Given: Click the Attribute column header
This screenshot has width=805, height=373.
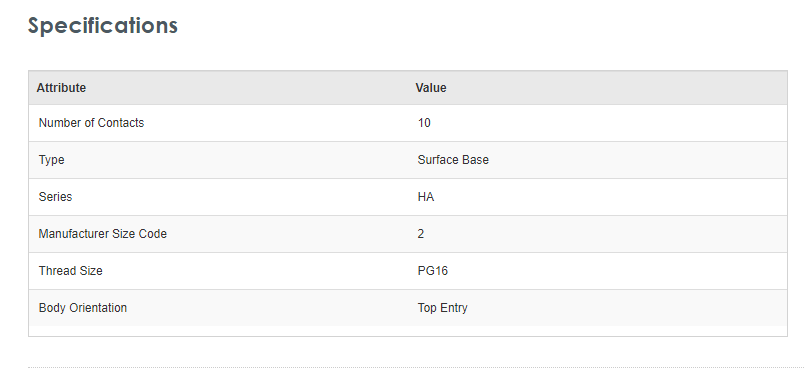Looking at the screenshot, I should click(x=61, y=88).
